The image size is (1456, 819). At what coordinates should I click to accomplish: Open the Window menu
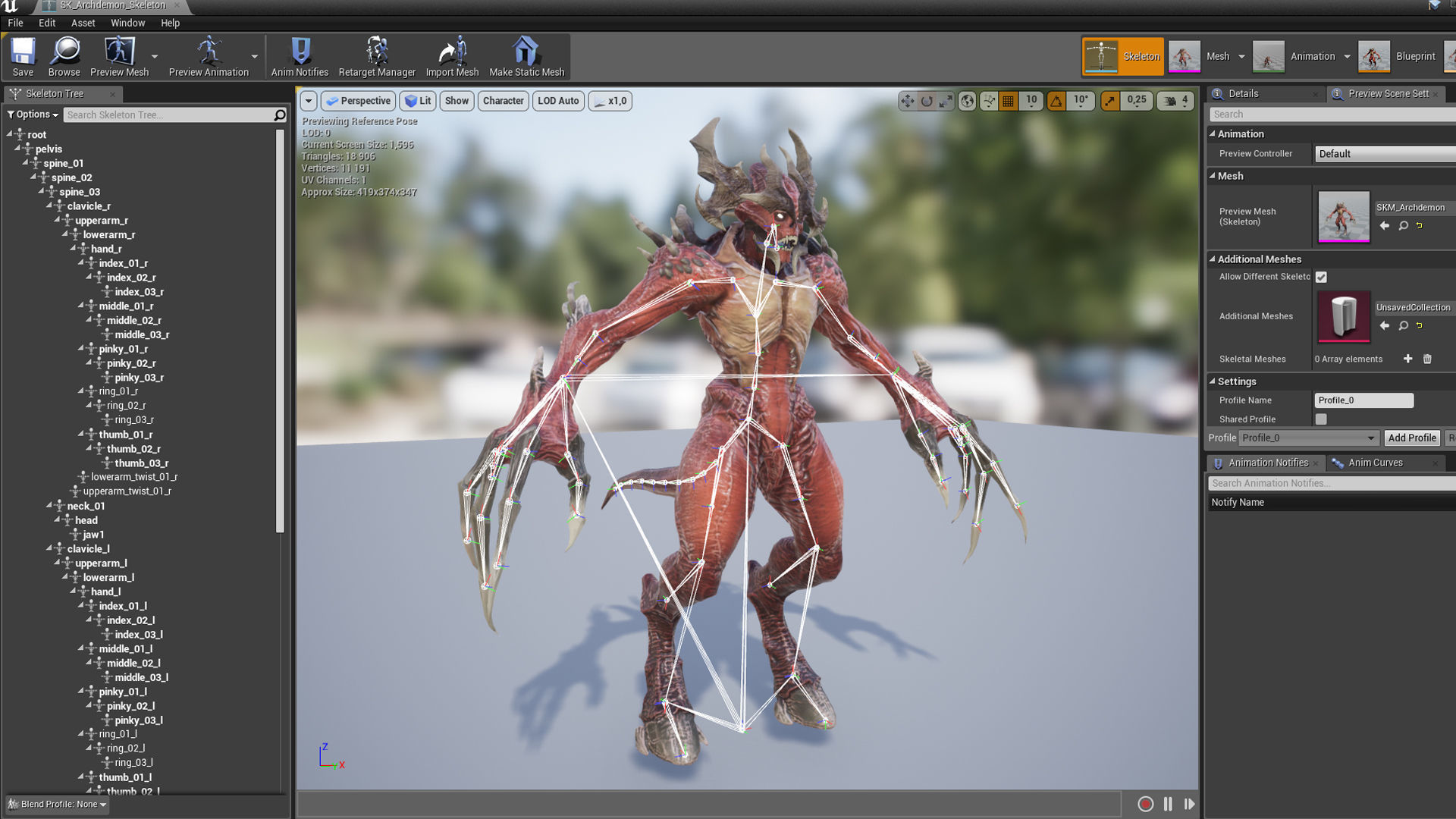click(x=127, y=23)
